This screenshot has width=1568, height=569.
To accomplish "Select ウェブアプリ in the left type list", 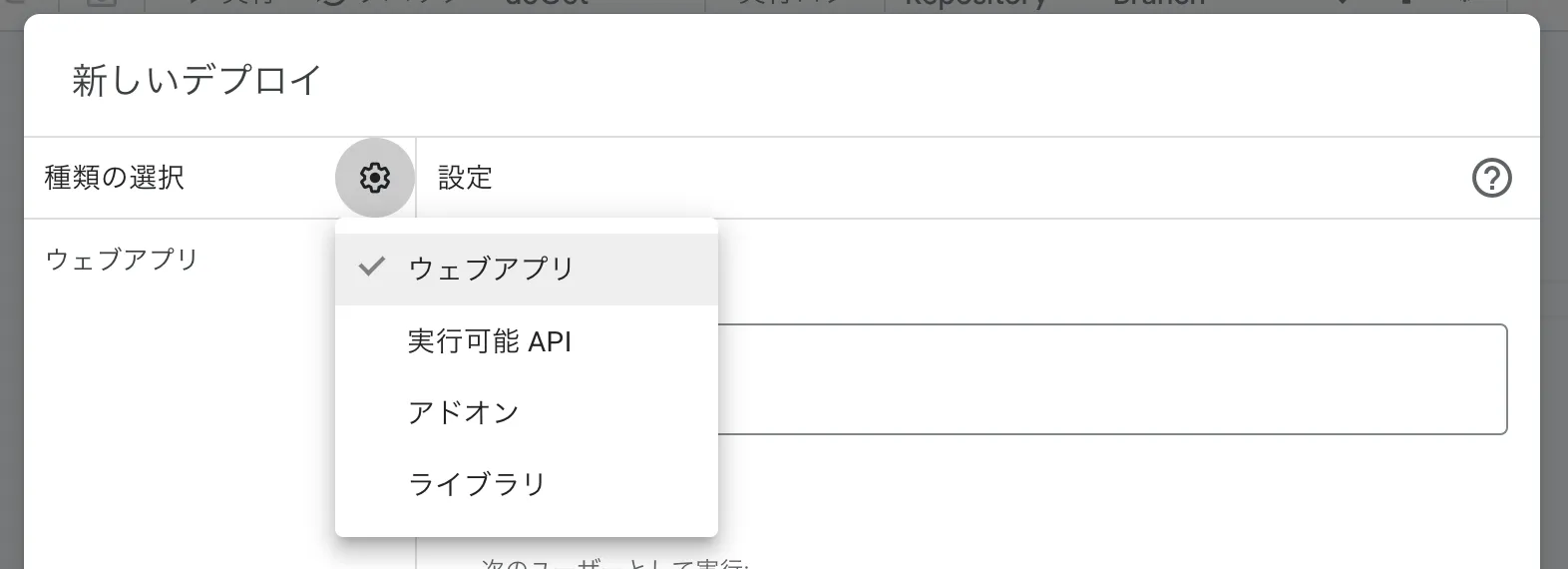I will 123,260.
